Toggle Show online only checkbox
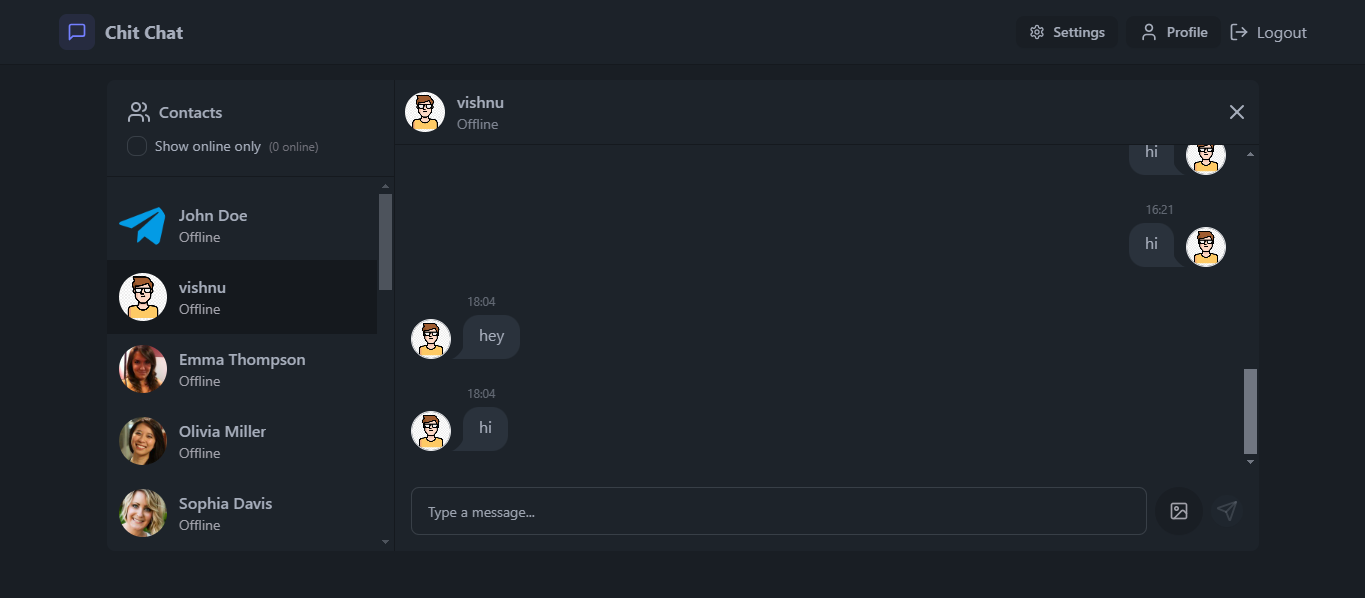The height and width of the screenshot is (598, 1365). 137,146
